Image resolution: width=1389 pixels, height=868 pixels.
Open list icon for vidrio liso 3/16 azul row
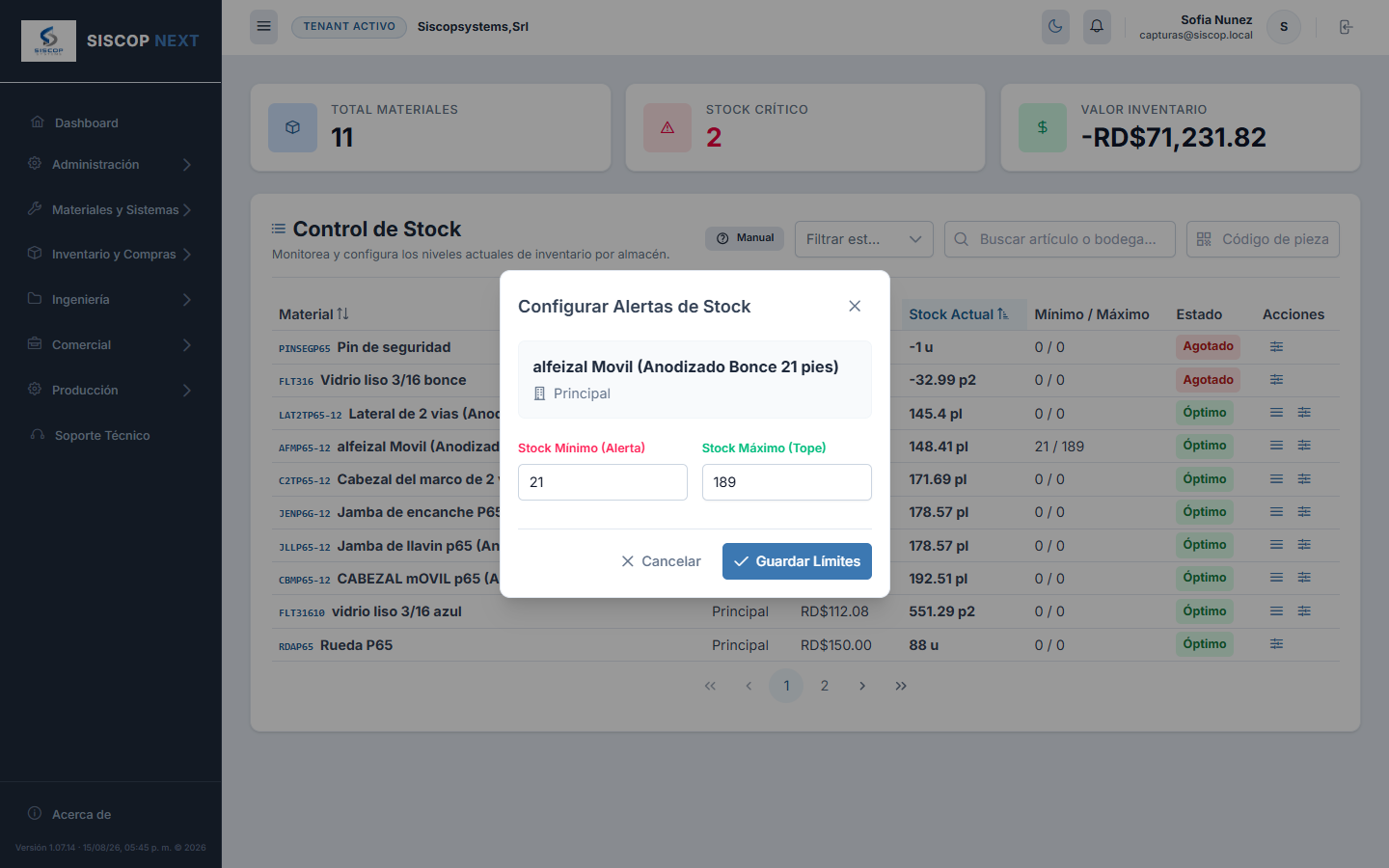click(x=1276, y=611)
